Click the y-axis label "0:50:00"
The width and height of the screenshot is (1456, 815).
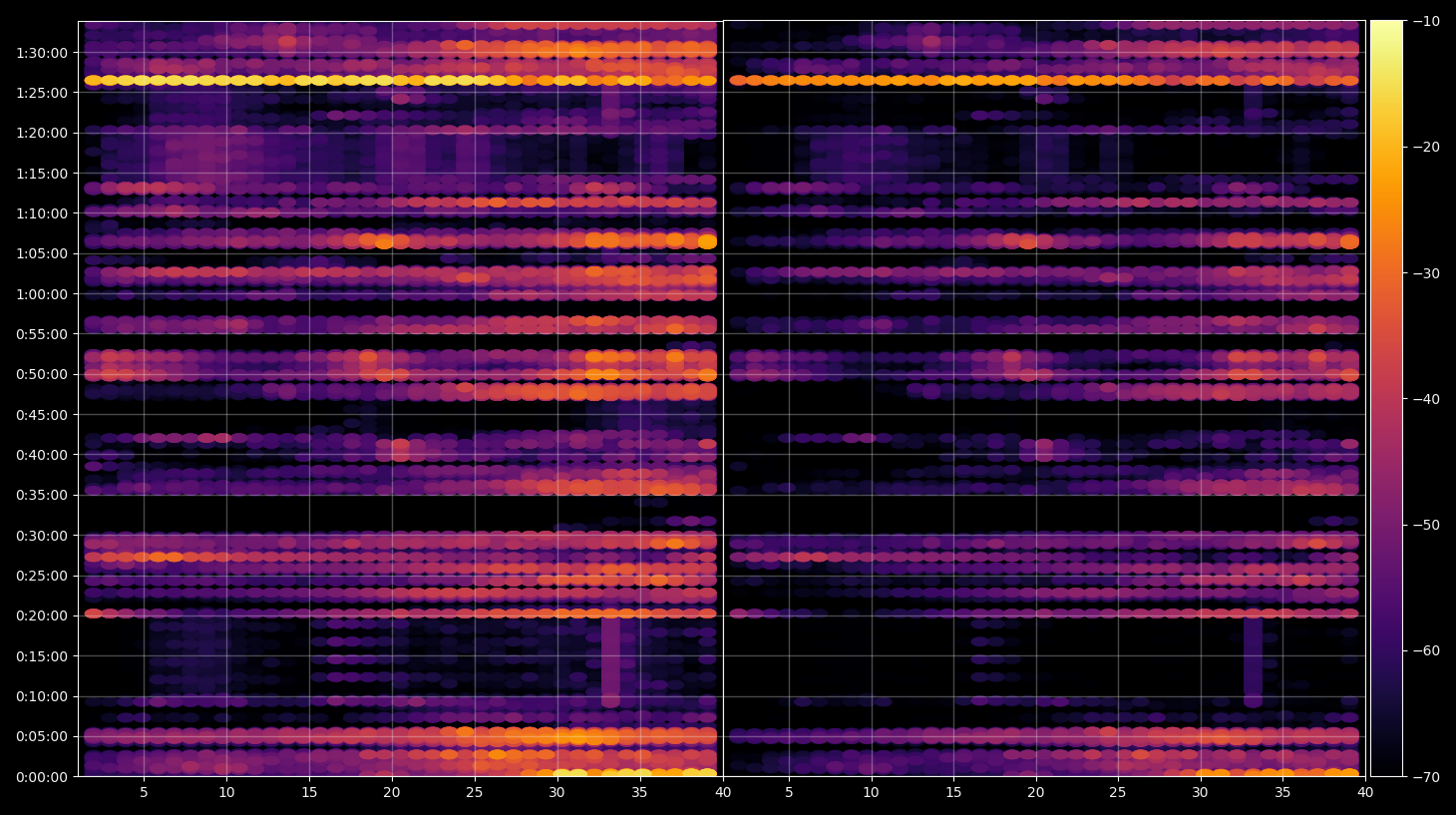[x=42, y=374]
